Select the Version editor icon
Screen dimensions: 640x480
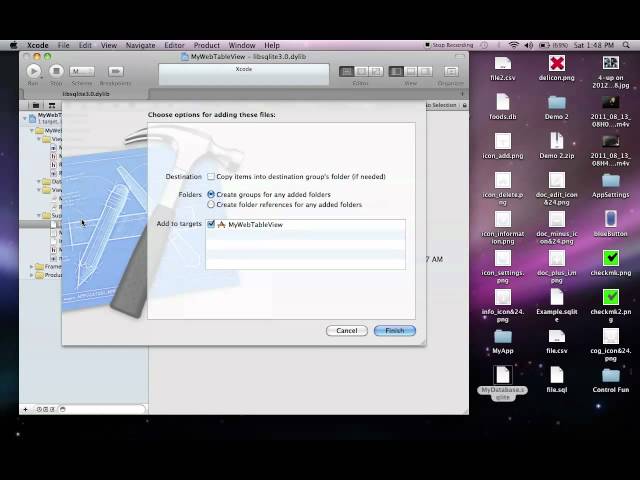(376, 71)
